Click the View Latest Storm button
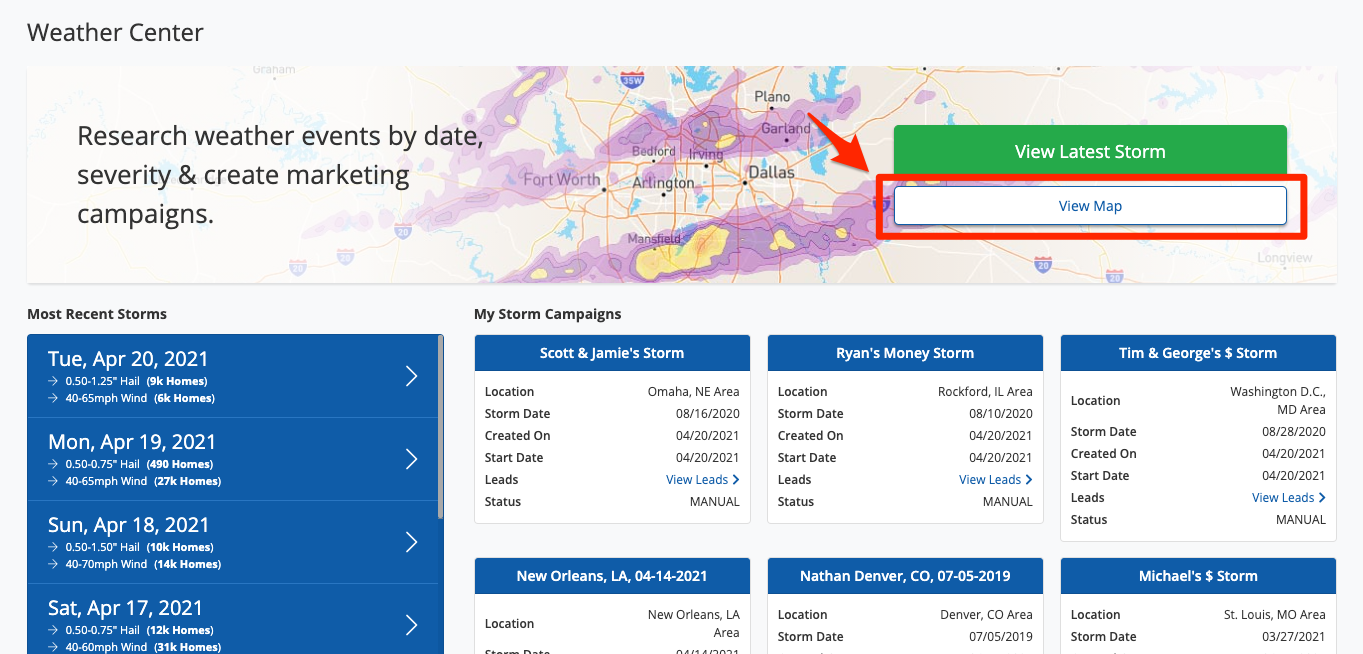 [x=1089, y=152]
